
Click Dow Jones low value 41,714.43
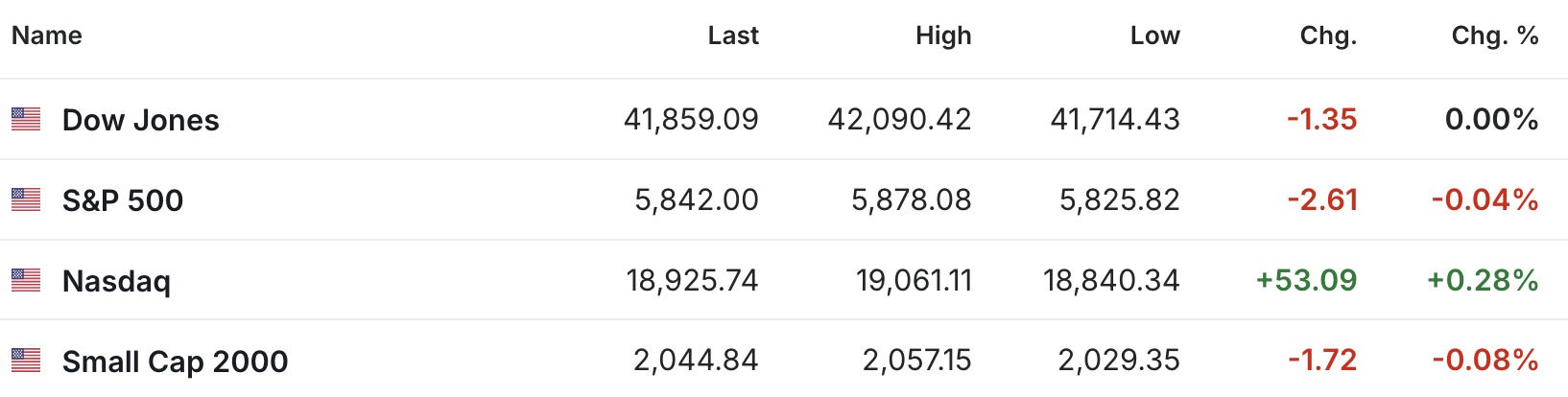click(x=1115, y=119)
